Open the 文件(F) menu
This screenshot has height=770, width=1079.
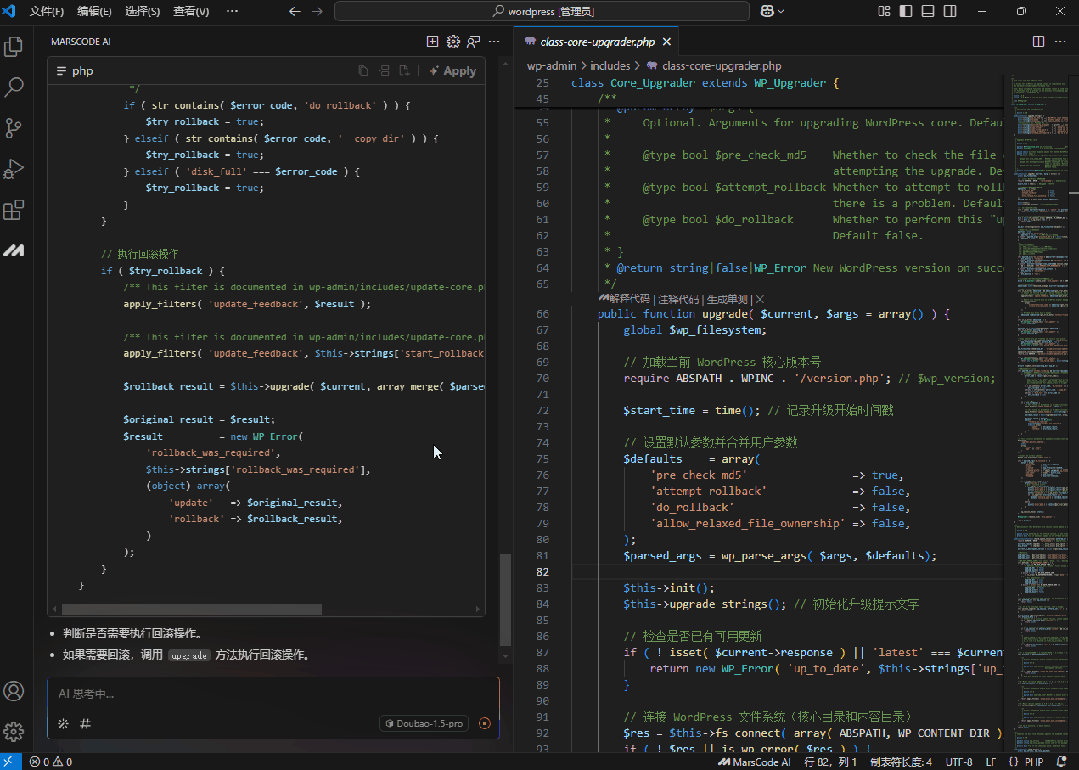(x=47, y=12)
